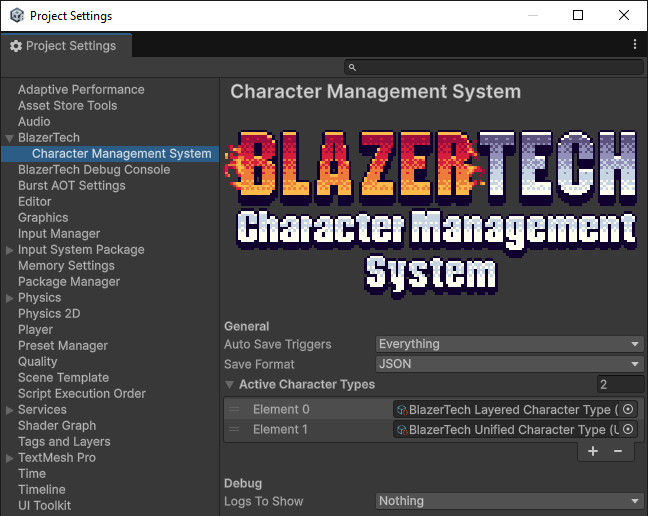
Task: Select Preset Manager
Action: (62, 346)
